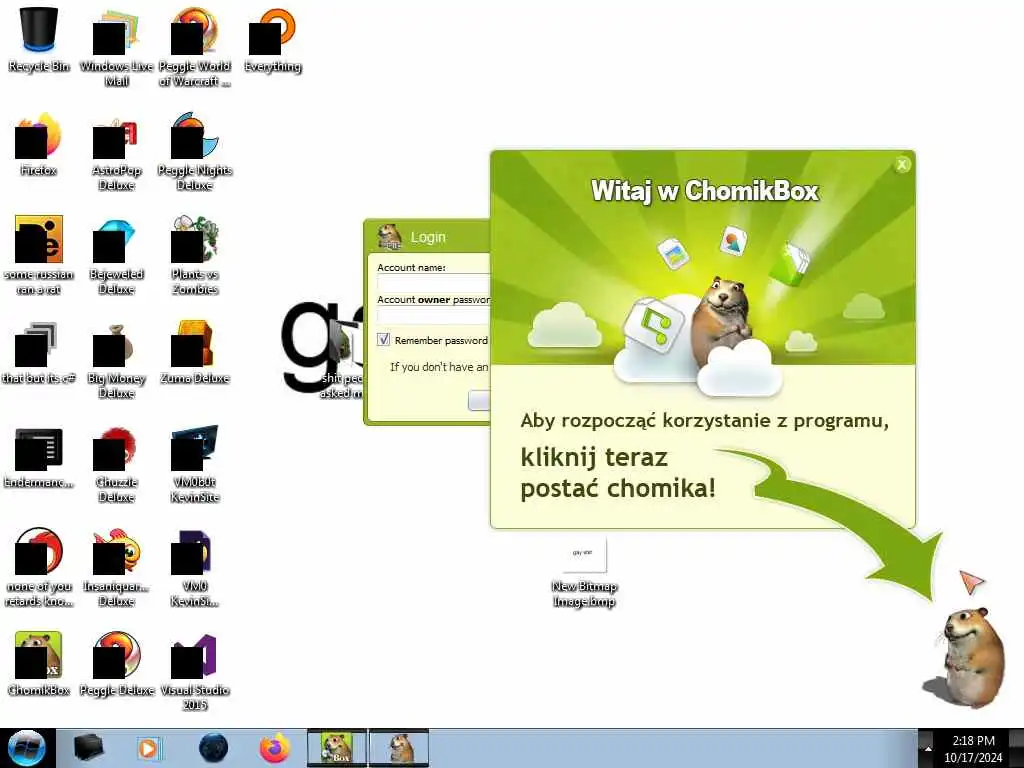Screen dimensions: 1024x768
Task: Open Zuma Deluxe desktop icon
Action: tap(195, 351)
